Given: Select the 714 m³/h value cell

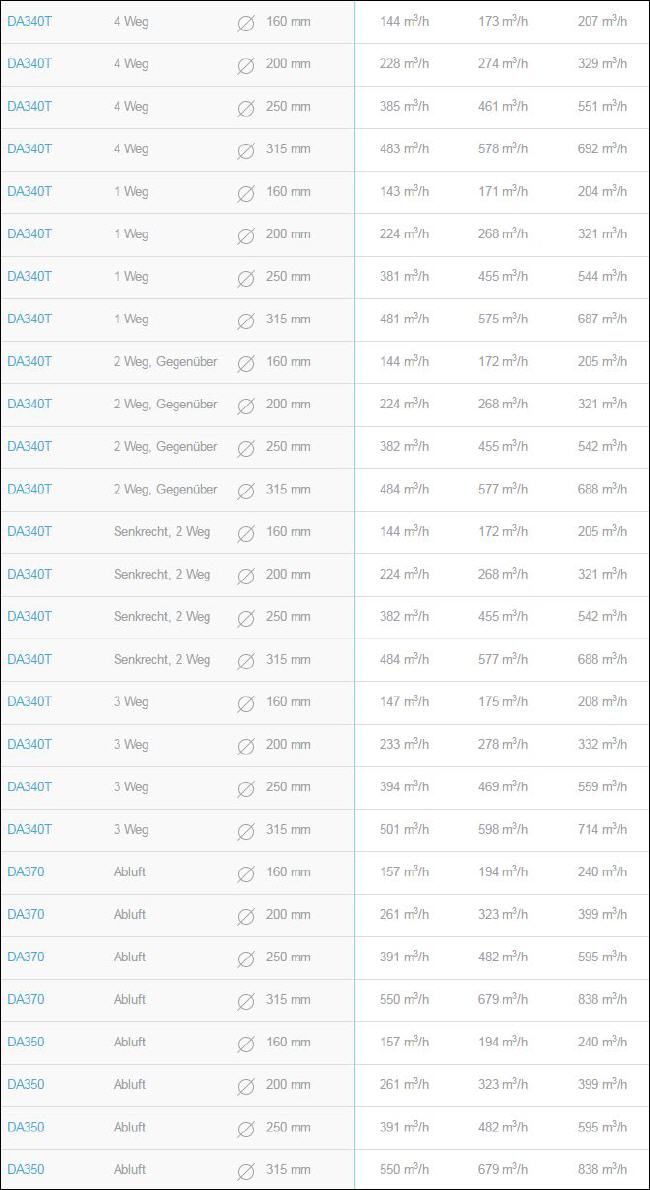Looking at the screenshot, I should pyautogui.click(x=602, y=829).
